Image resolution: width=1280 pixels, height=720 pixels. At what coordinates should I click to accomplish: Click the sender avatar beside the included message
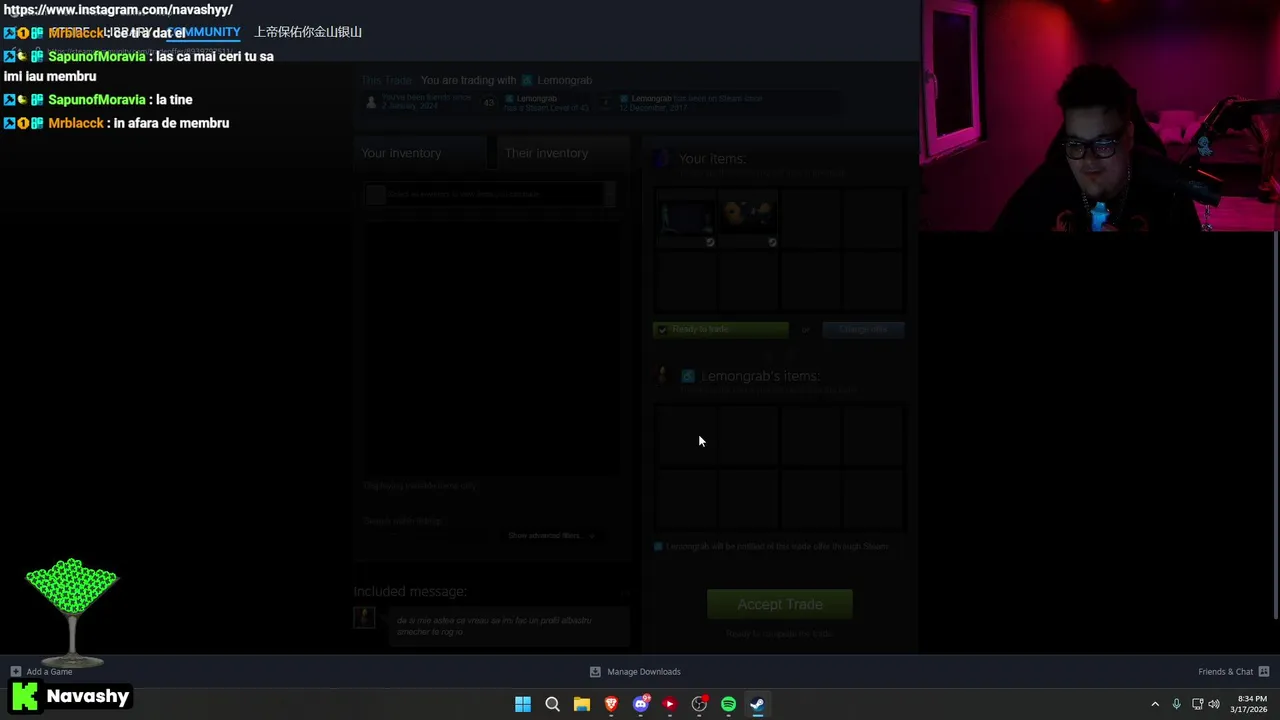(365, 618)
